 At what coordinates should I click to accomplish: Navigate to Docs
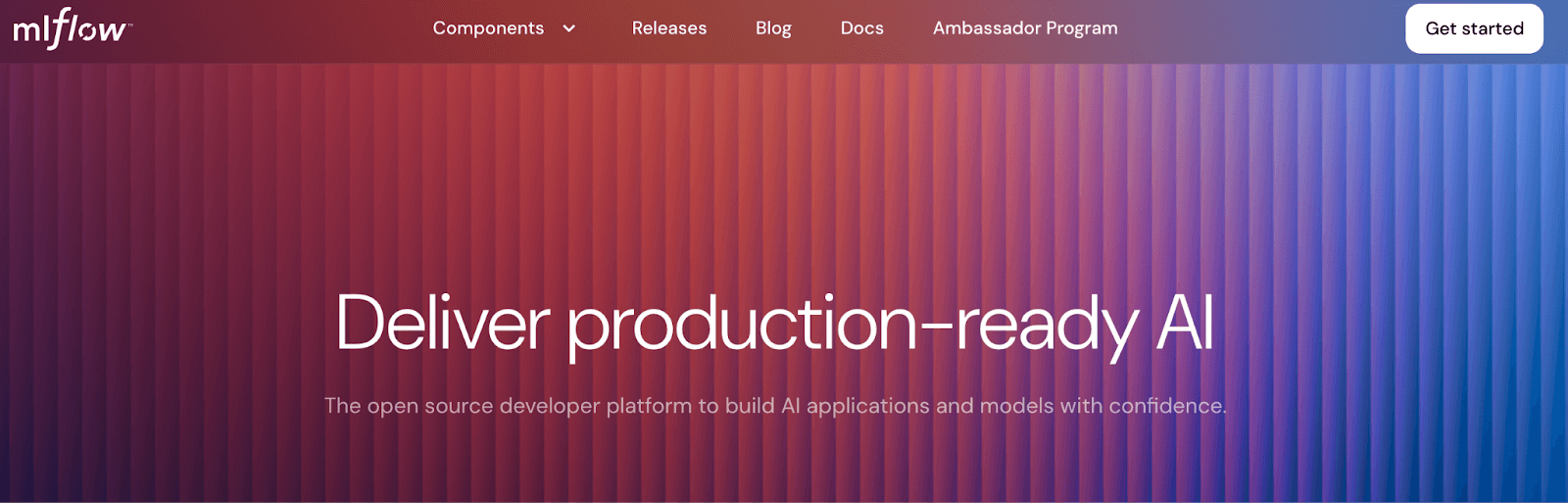tap(861, 28)
